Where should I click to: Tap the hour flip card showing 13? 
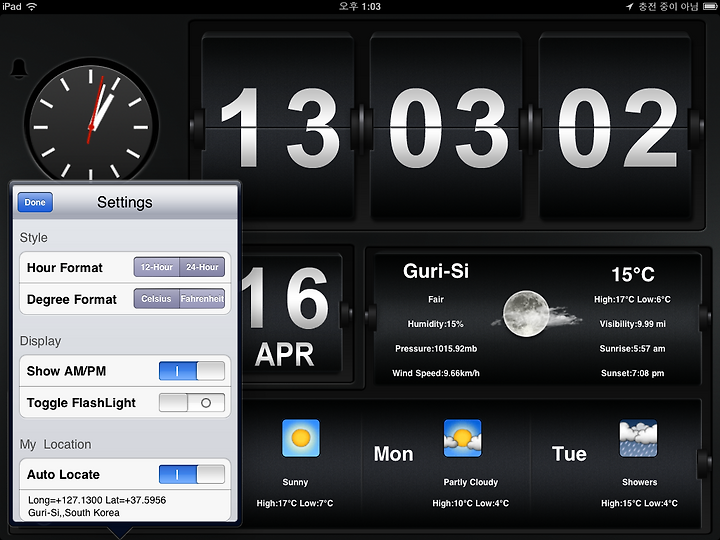click(x=278, y=126)
